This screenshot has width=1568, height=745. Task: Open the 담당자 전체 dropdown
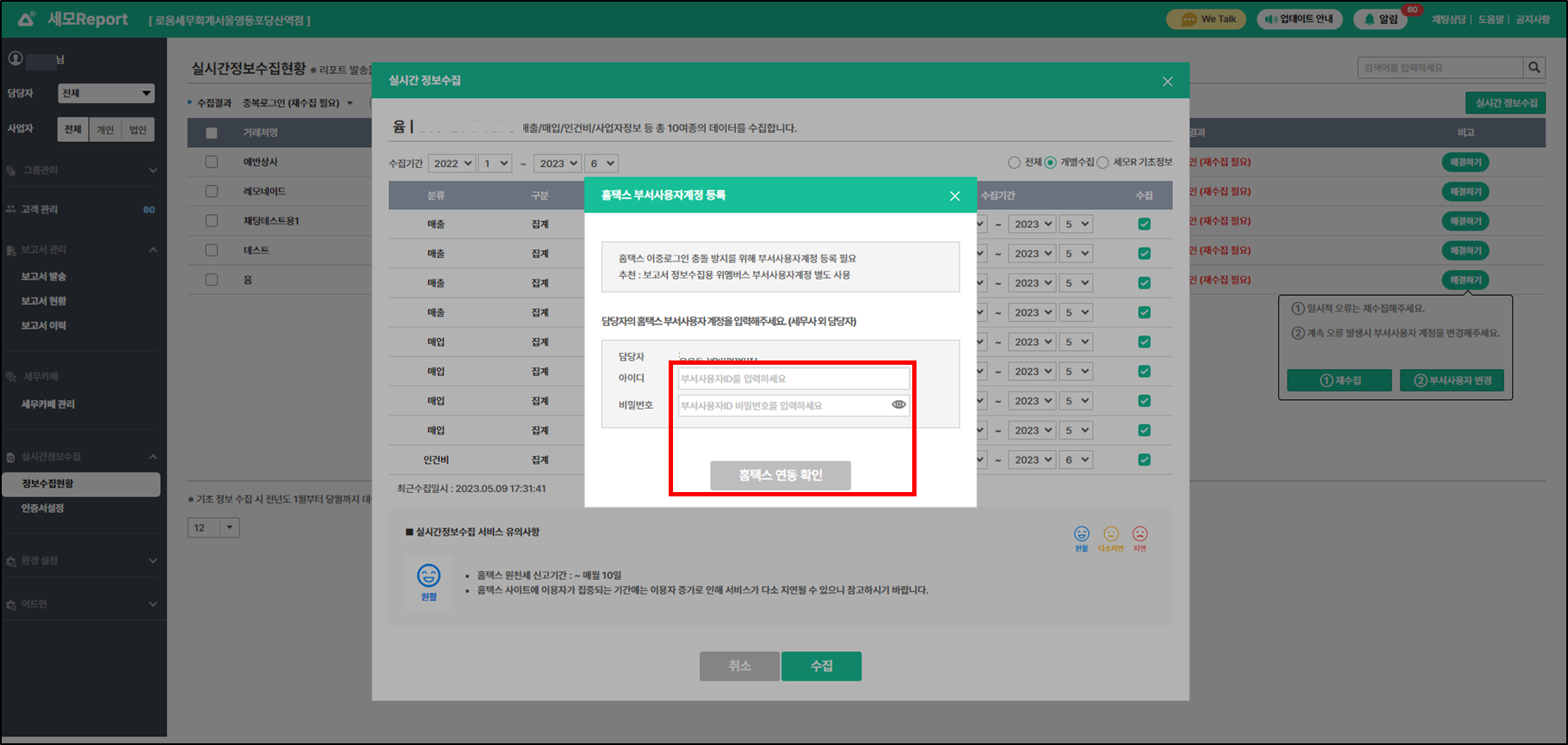pyautogui.click(x=106, y=93)
